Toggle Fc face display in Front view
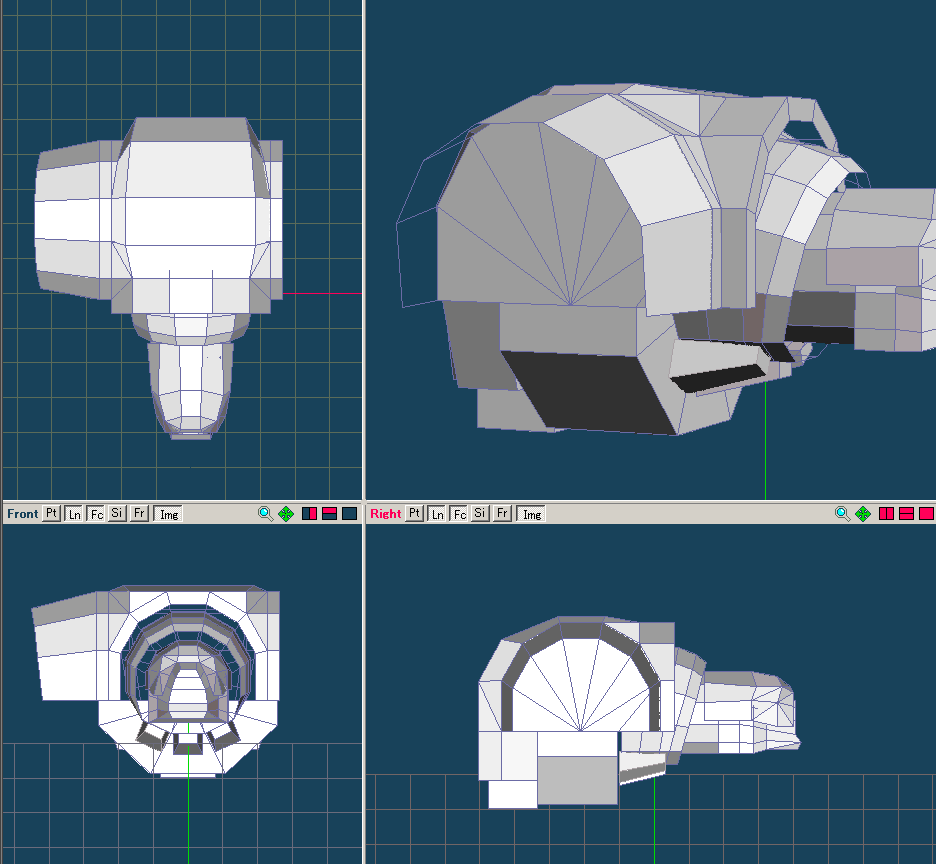 pyautogui.click(x=95, y=513)
